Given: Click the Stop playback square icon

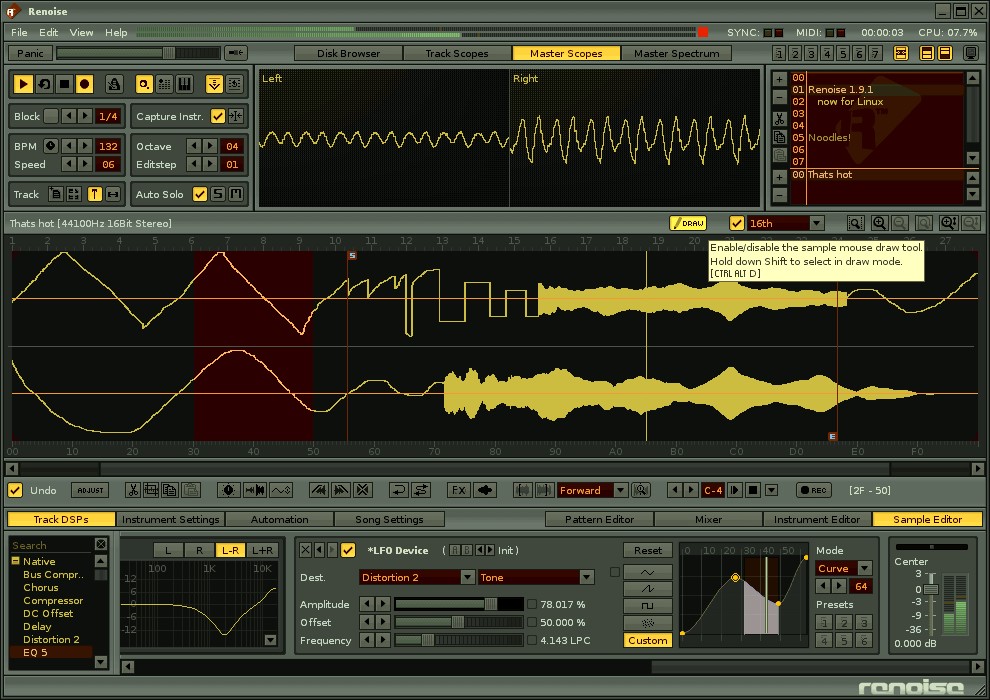Looking at the screenshot, I should (64, 85).
